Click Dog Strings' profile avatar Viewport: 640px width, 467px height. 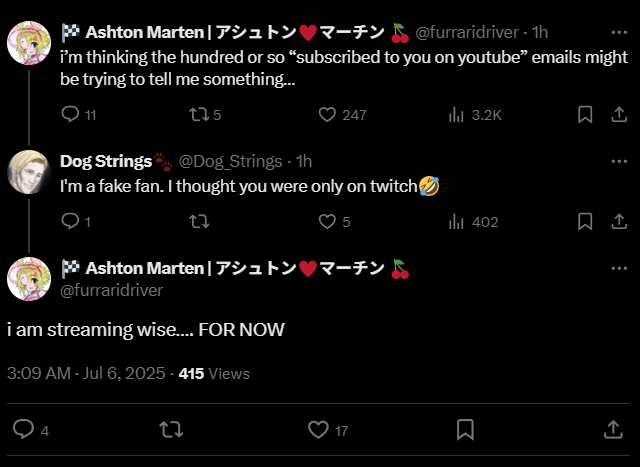point(28,172)
